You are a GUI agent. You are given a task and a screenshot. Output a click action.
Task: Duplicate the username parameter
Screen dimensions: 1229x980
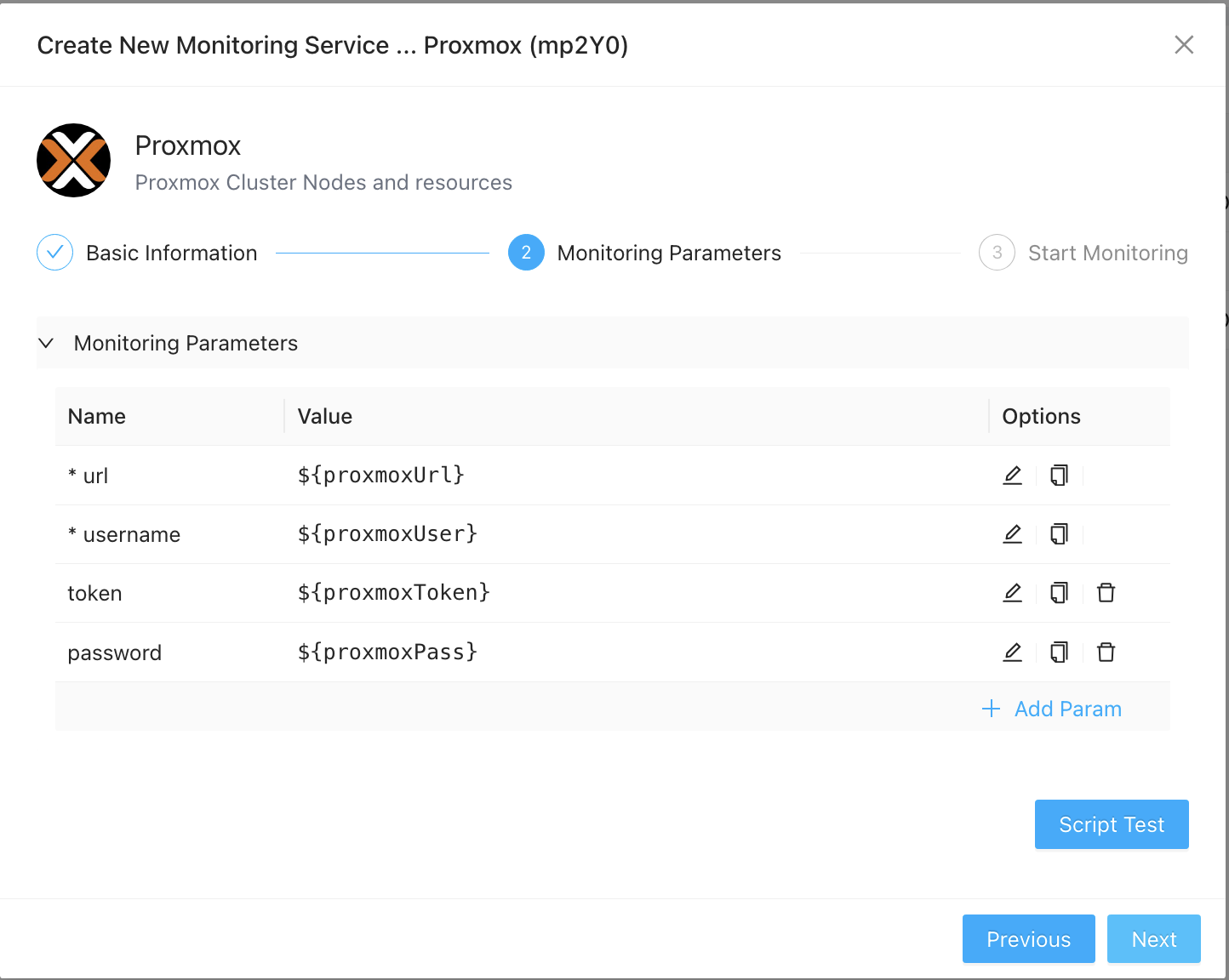(1059, 534)
